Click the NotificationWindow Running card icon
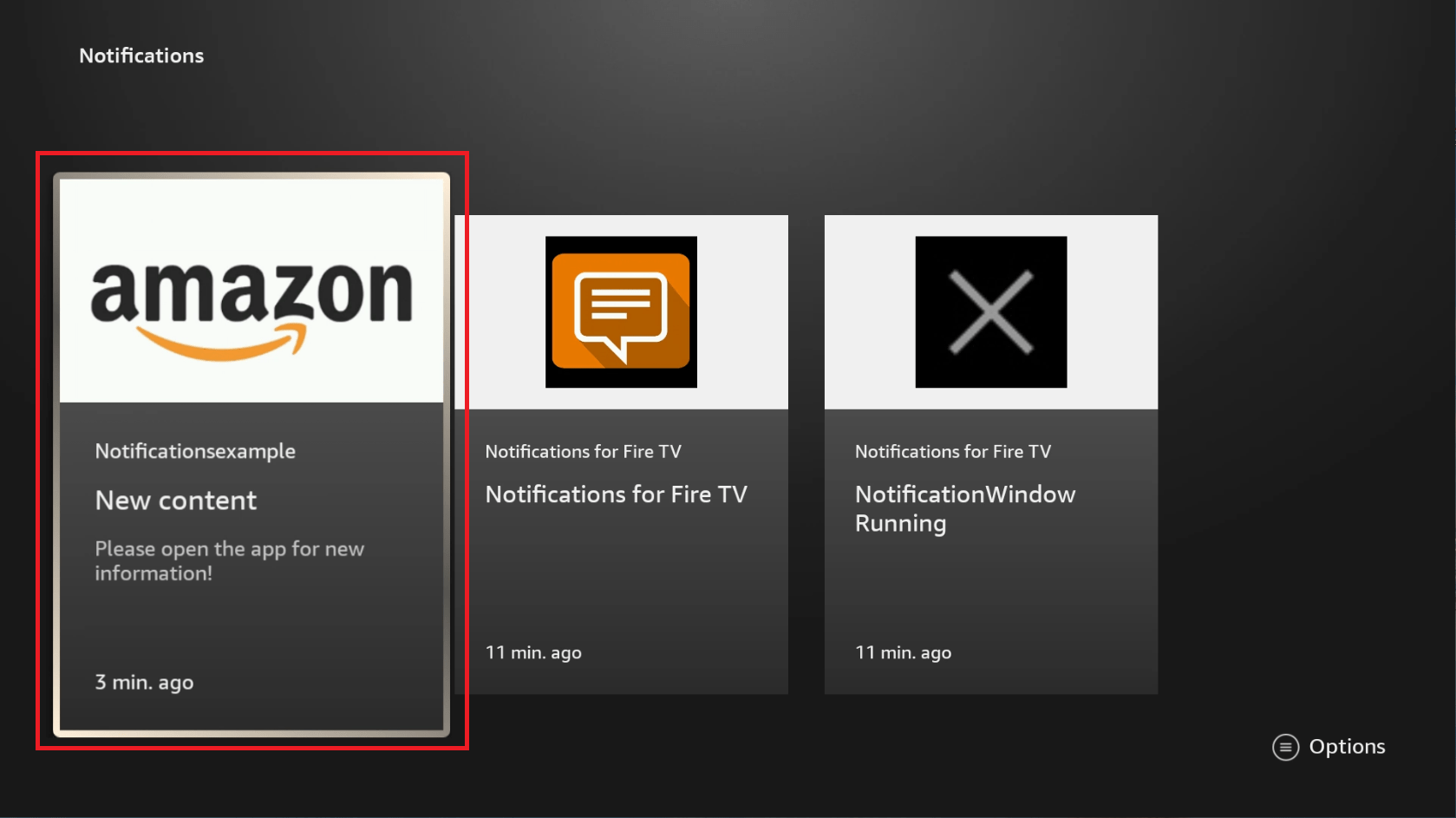This screenshot has height=818, width=1456. (x=990, y=311)
